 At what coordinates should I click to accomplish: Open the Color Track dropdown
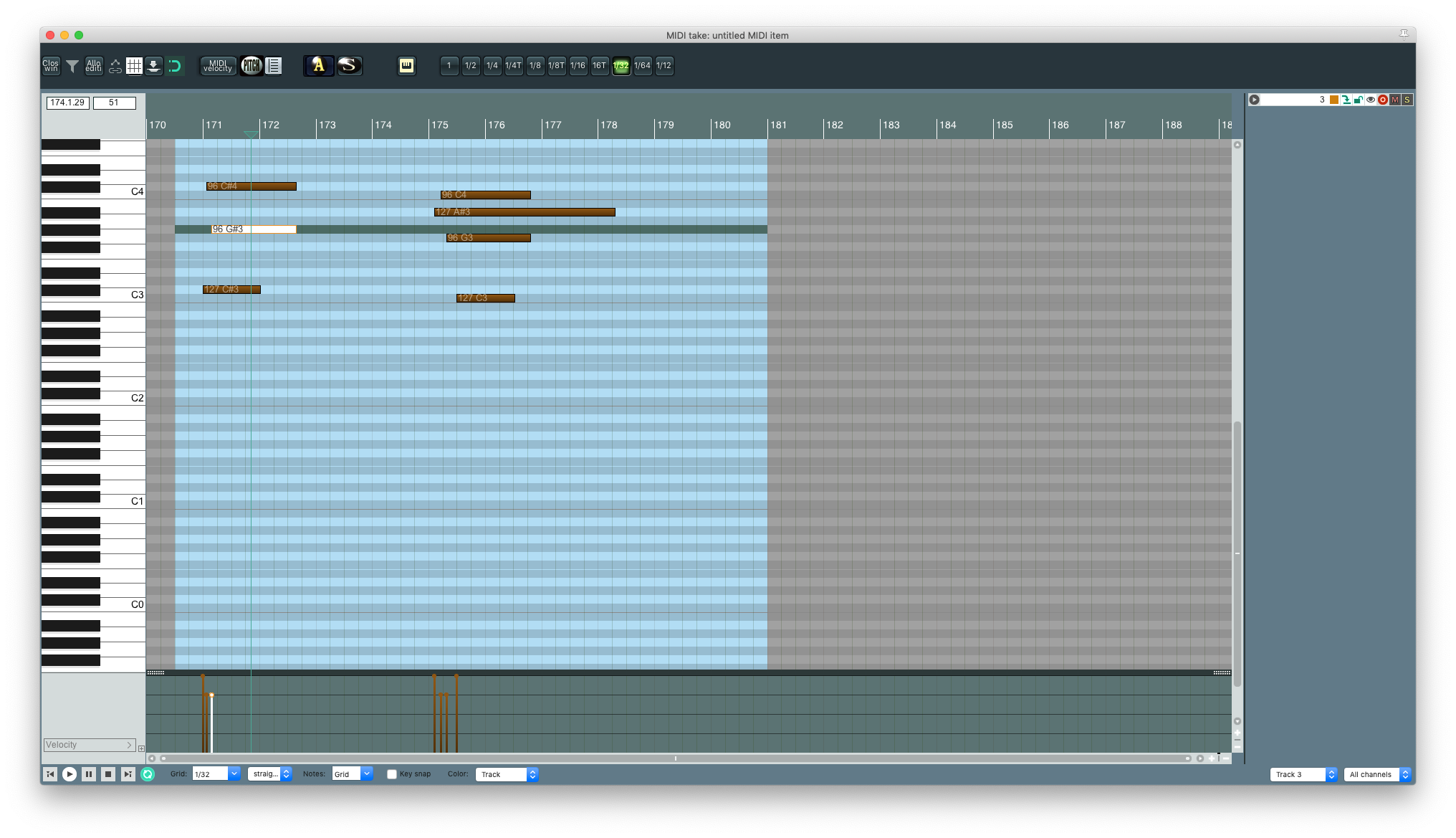[x=506, y=774]
